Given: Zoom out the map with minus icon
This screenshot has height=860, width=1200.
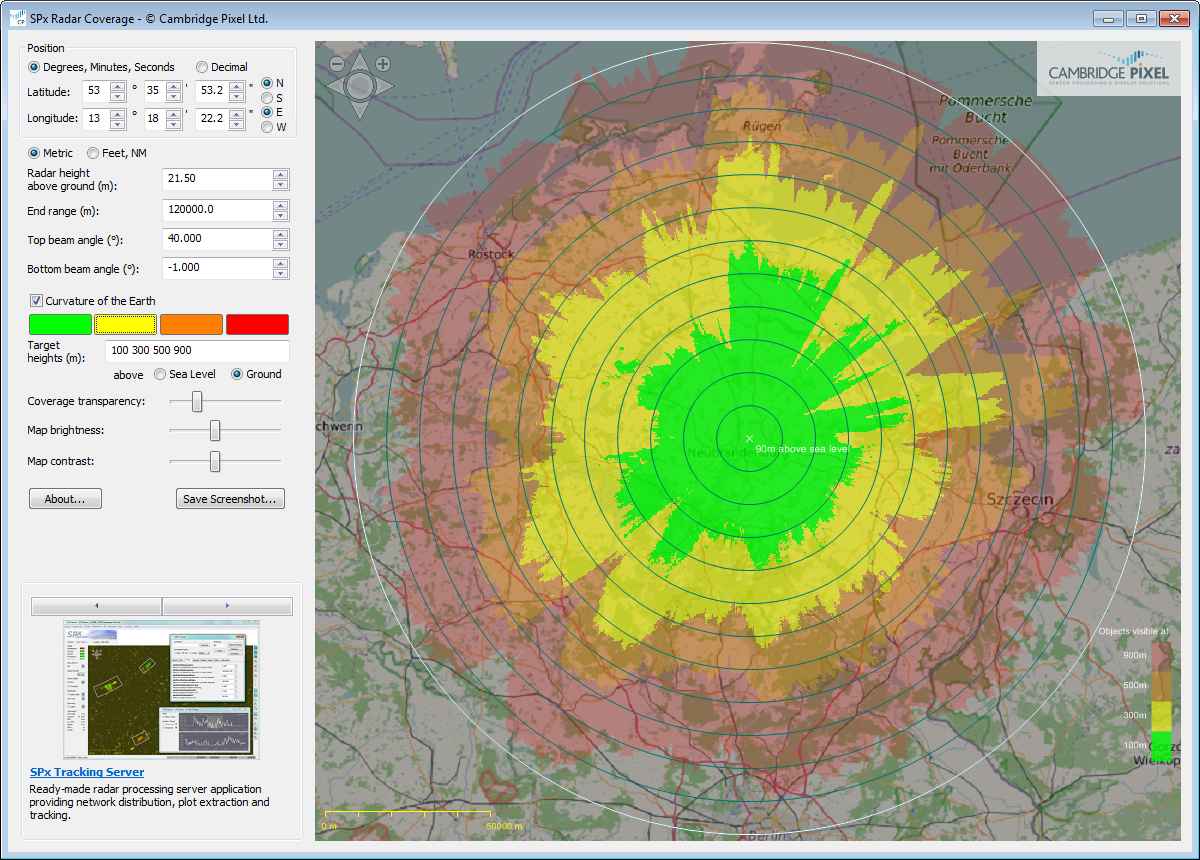Looking at the screenshot, I should pyautogui.click(x=337, y=63).
